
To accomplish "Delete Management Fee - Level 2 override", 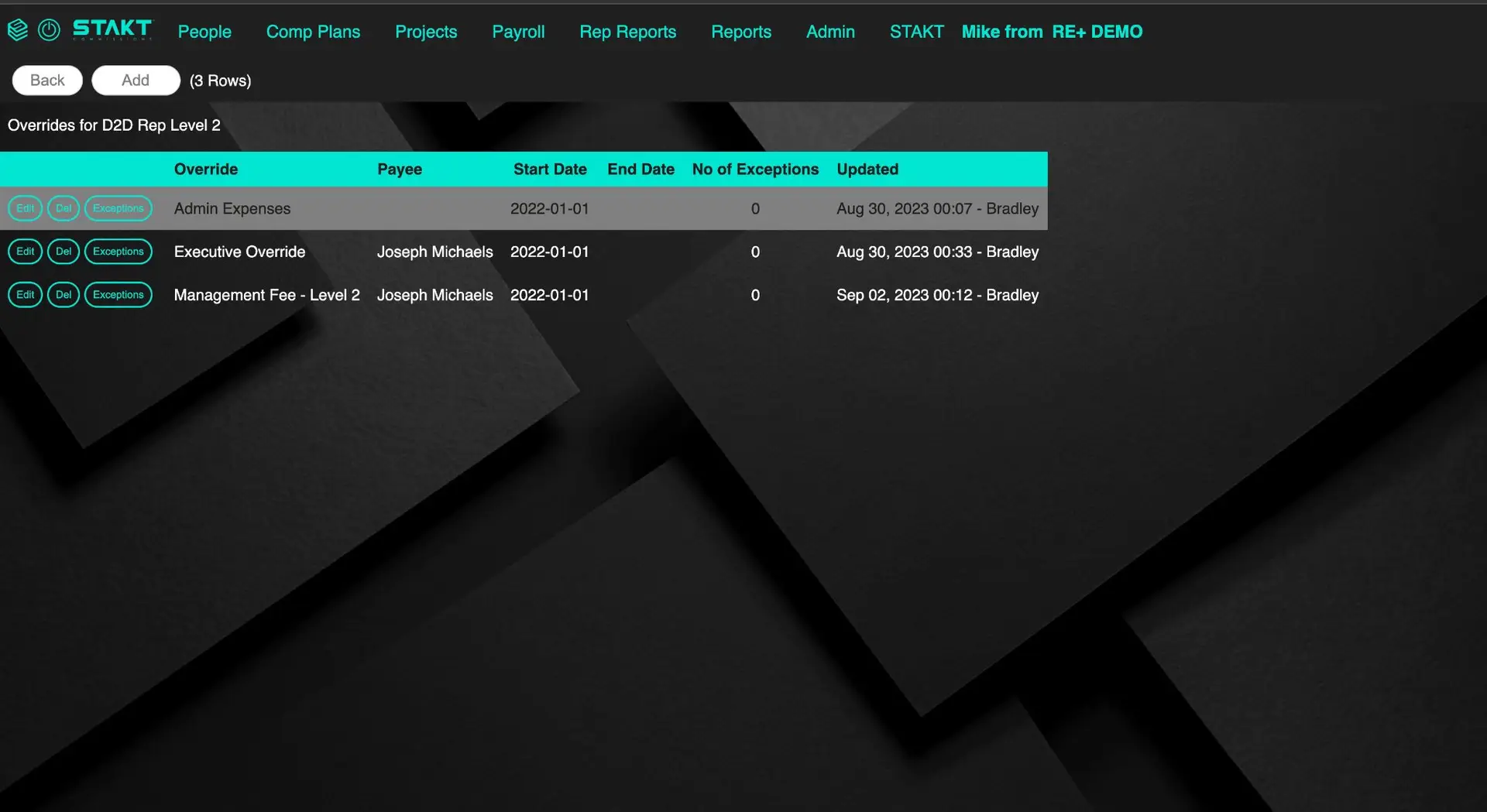I will pos(64,295).
